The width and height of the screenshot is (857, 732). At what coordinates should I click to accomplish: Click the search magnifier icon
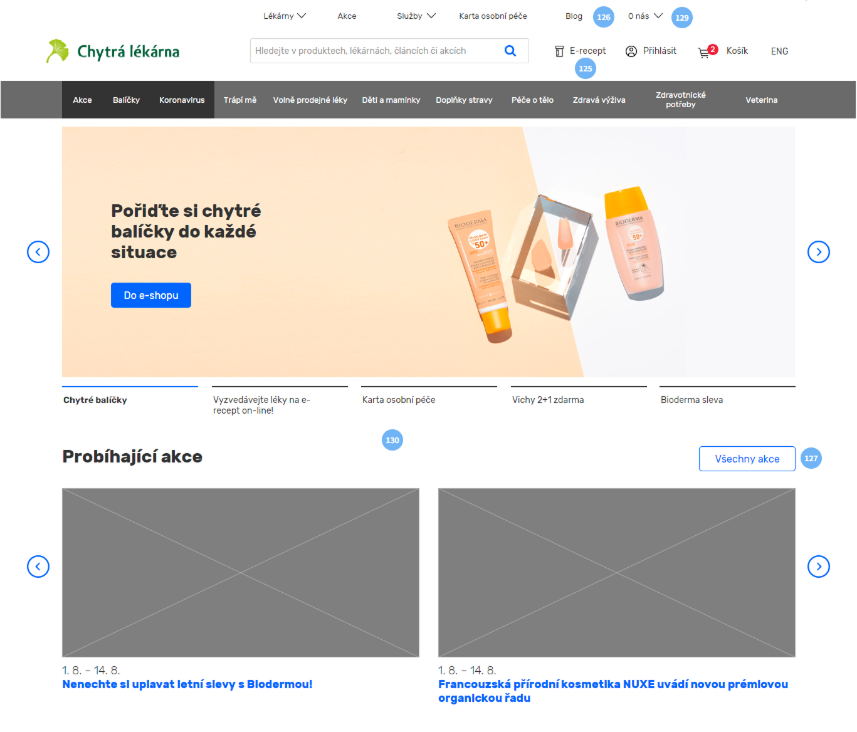coord(510,51)
